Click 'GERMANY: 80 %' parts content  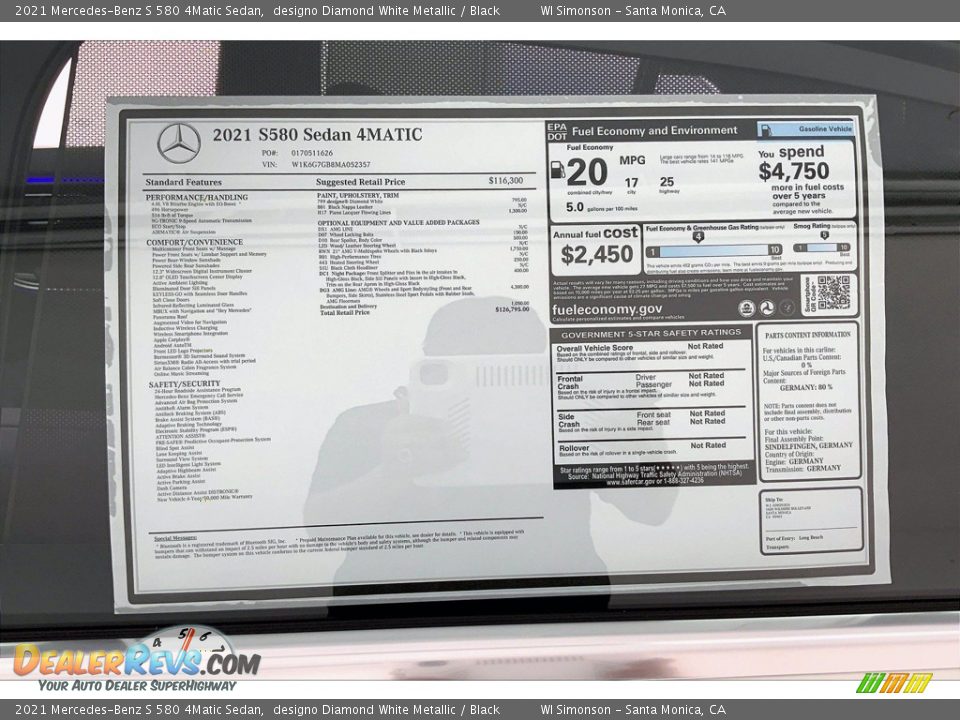pyautogui.click(x=806, y=387)
